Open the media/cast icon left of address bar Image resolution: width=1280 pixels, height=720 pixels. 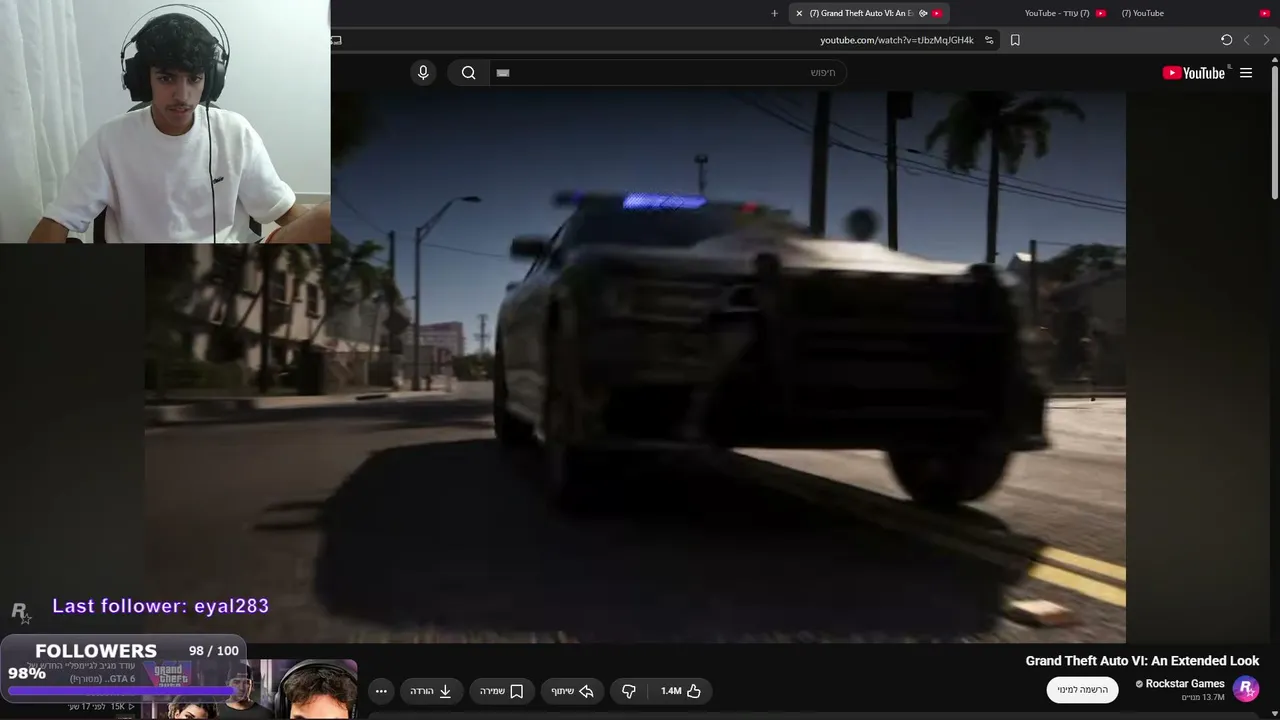(x=336, y=40)
